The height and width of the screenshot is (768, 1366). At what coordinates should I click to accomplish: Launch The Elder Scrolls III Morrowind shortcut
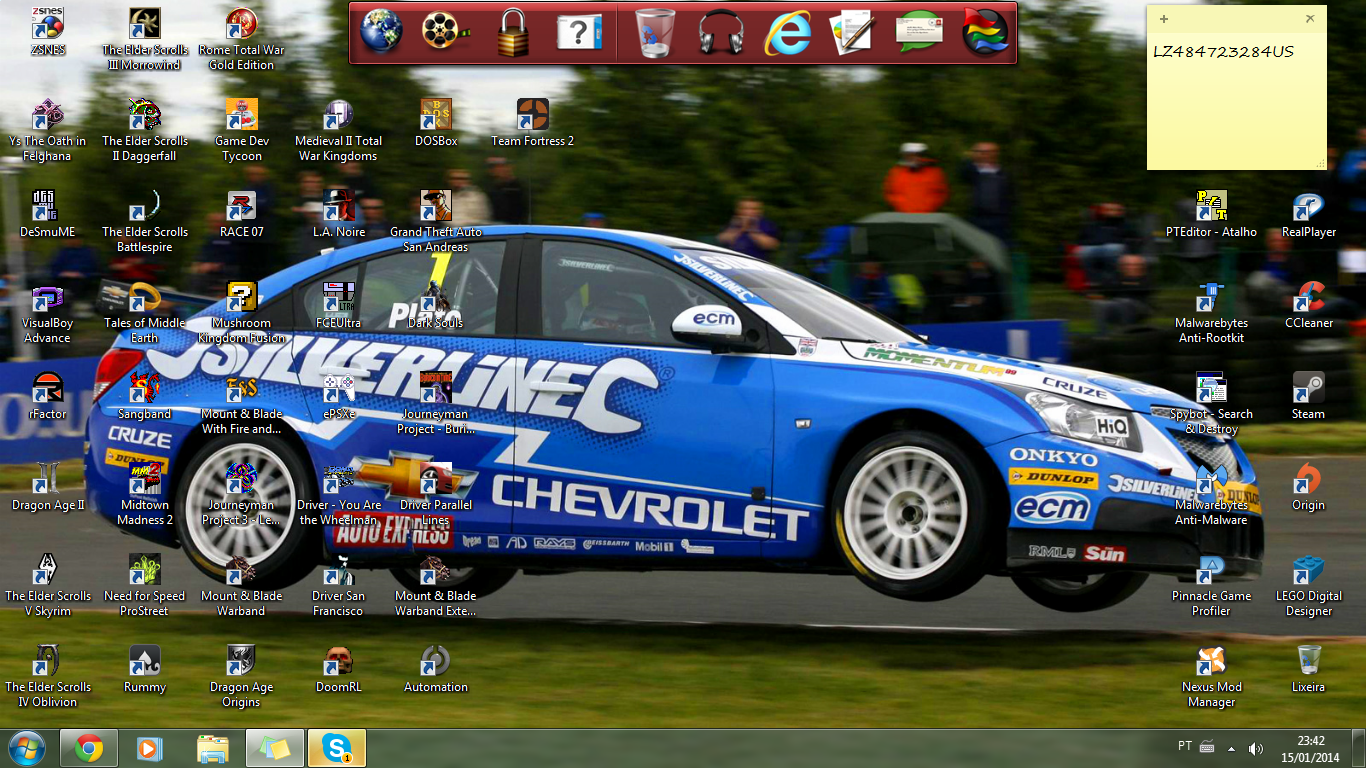click(145, 40)
